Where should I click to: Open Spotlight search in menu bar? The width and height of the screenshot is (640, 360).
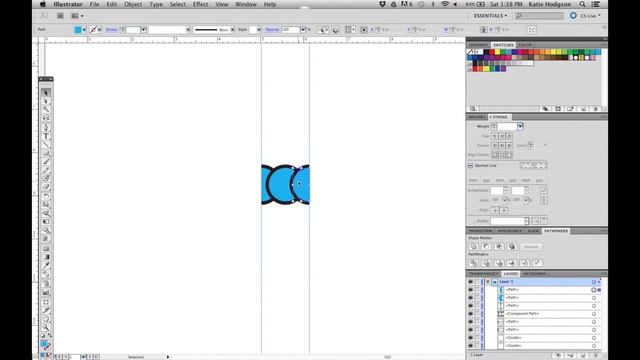coord(582,4)
